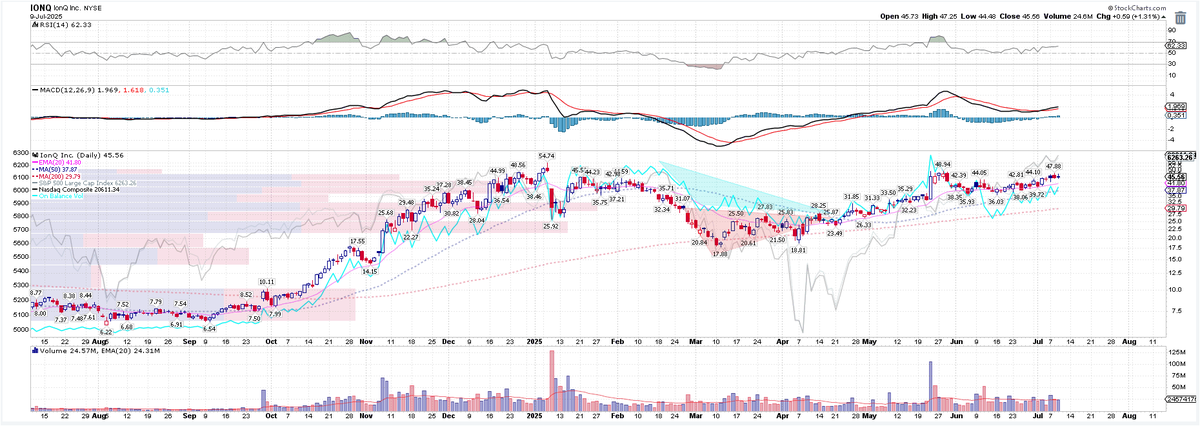Click the 10.11 price annotation
Image resolution: width=1200 pixels, height=426 pixels.
tap(267, 282)
